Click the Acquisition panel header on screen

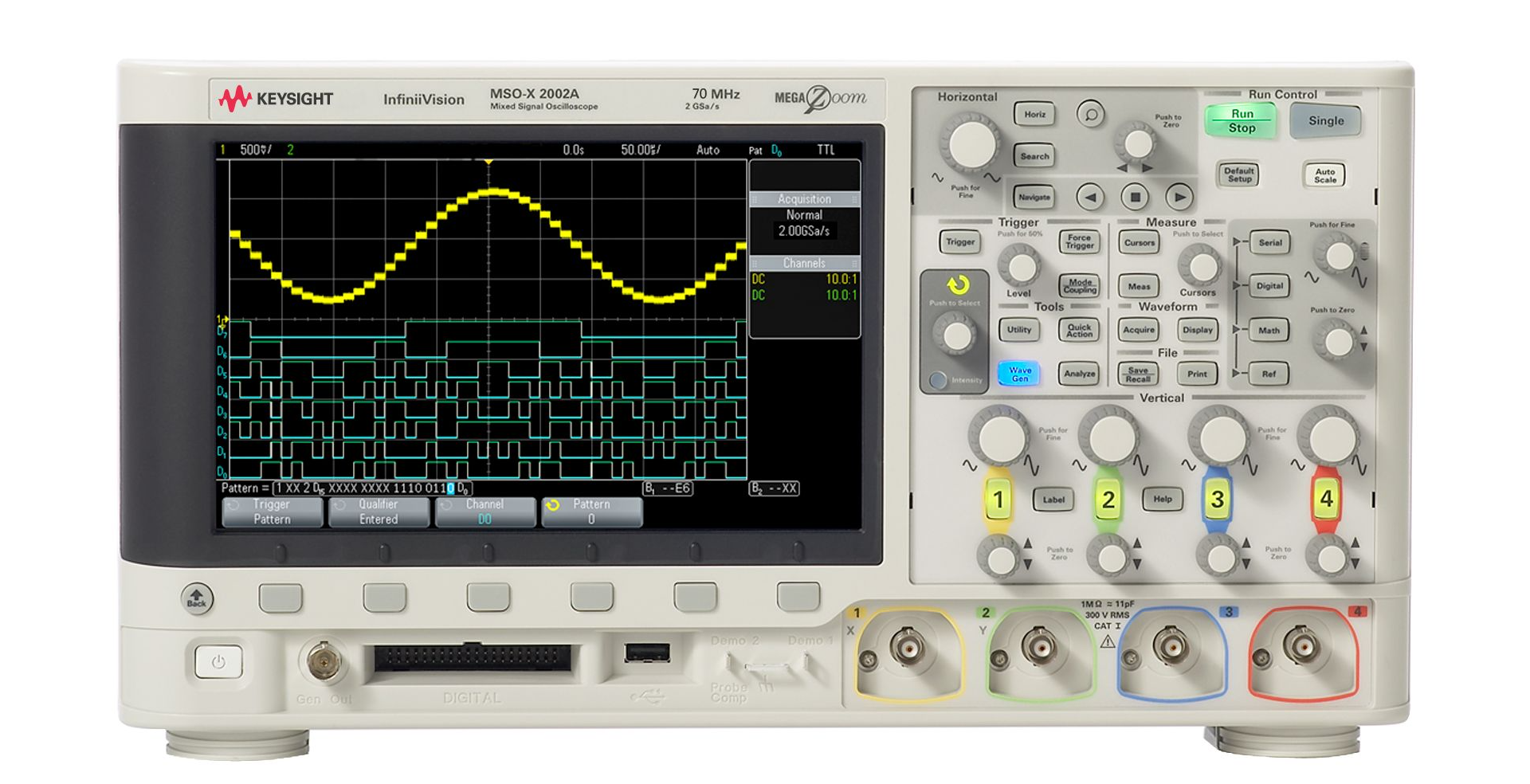(x=804, y=199)
